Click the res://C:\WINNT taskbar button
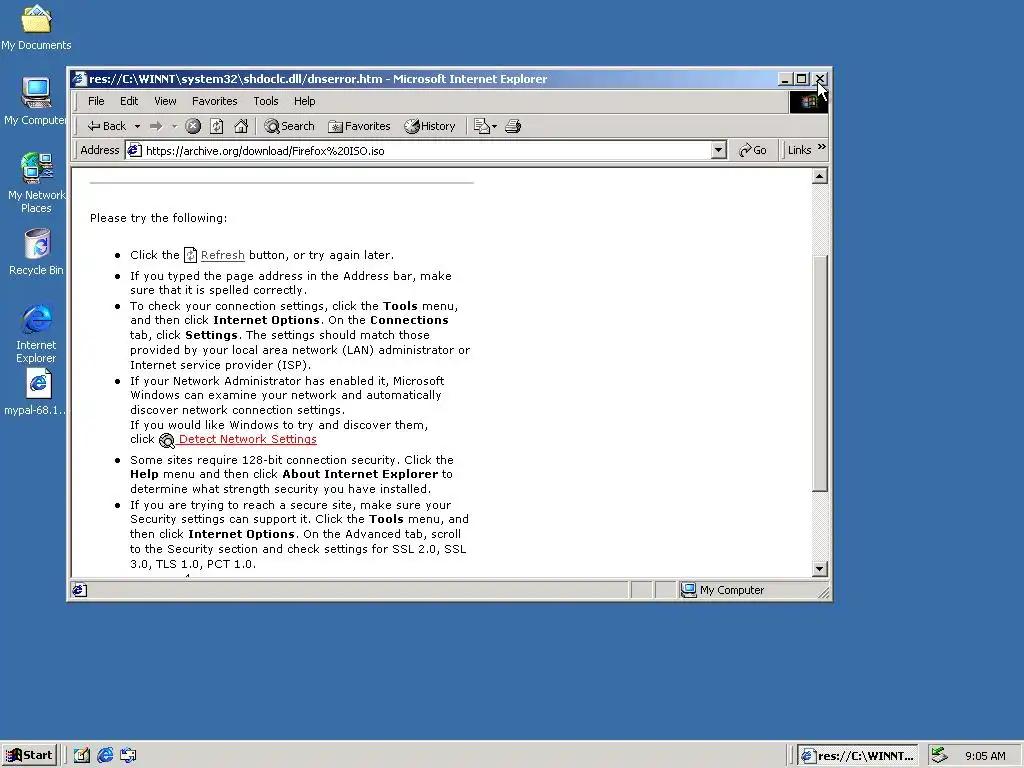1024x768 pixels. coord(857,756)
